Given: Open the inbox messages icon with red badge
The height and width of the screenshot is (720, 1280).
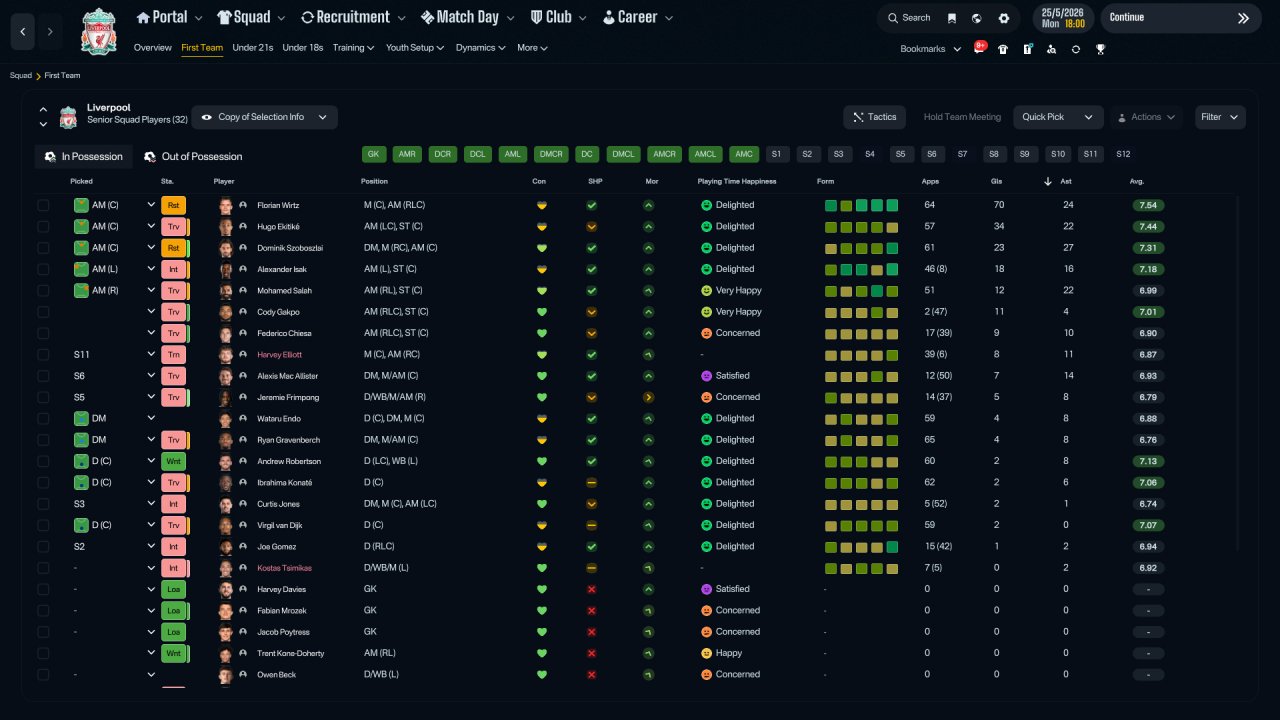Looking at the screenshot, I should [x=979, y=48].
